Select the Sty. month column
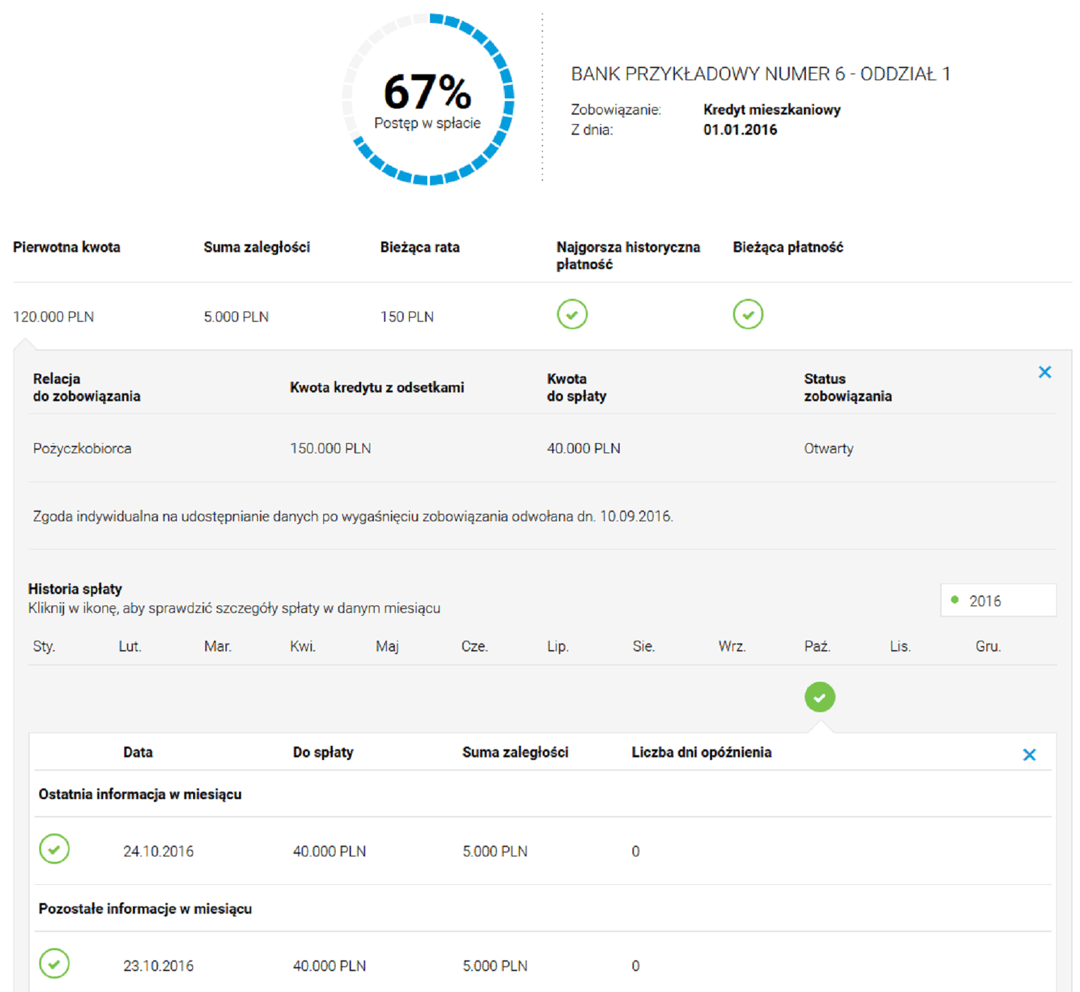 (44, 647)
